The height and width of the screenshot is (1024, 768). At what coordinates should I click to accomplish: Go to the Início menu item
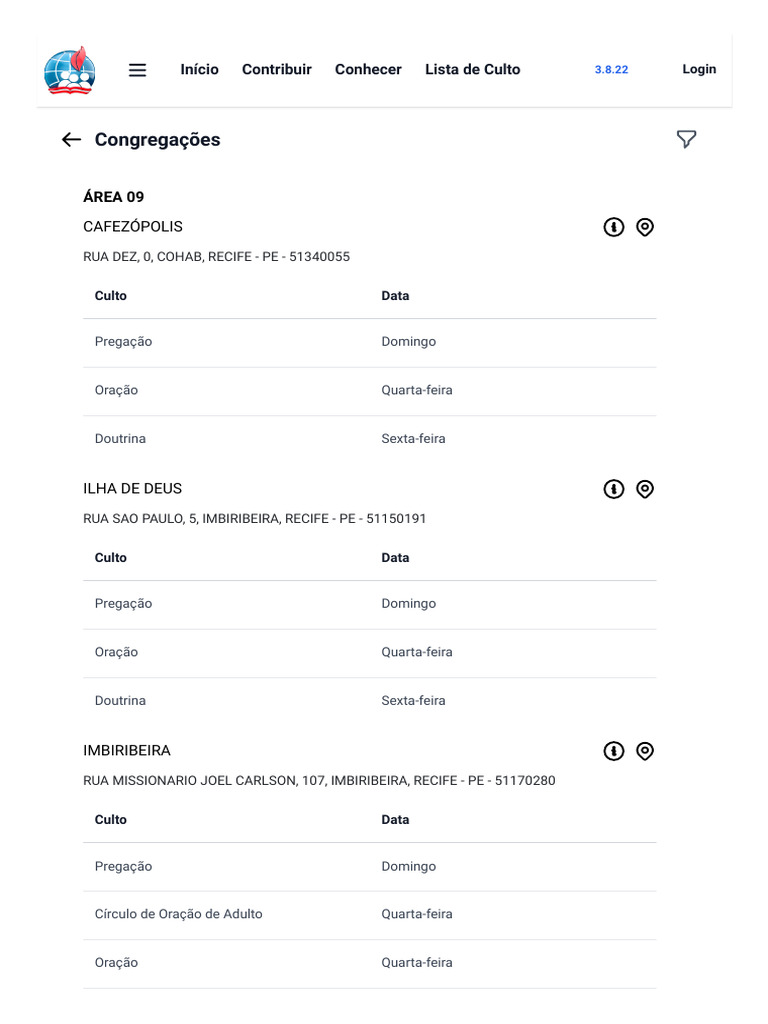pos(200,70)
